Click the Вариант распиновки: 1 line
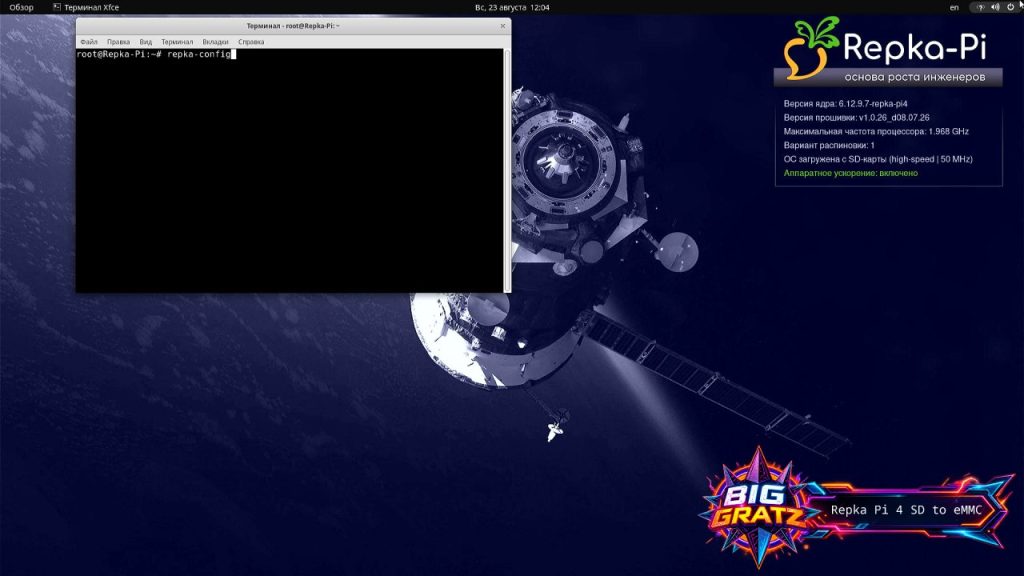This screenshot has width=1024, height=576. tap(829, 145)
